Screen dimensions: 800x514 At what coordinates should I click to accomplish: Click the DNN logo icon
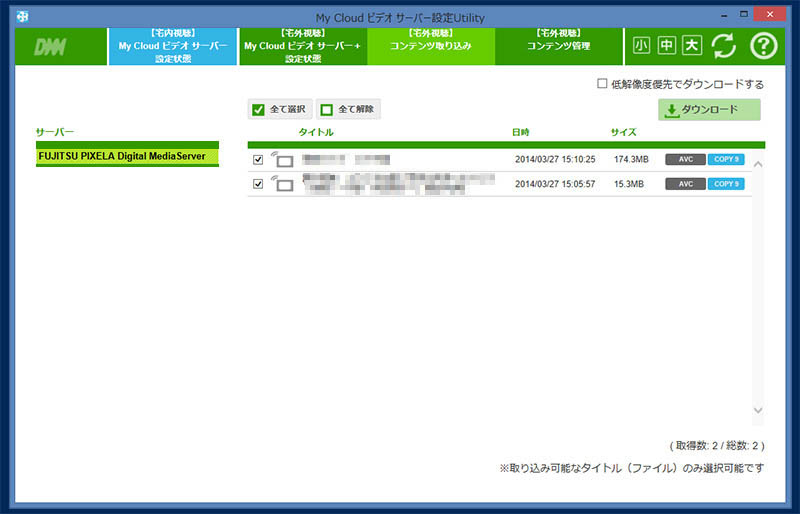point(50,47)
